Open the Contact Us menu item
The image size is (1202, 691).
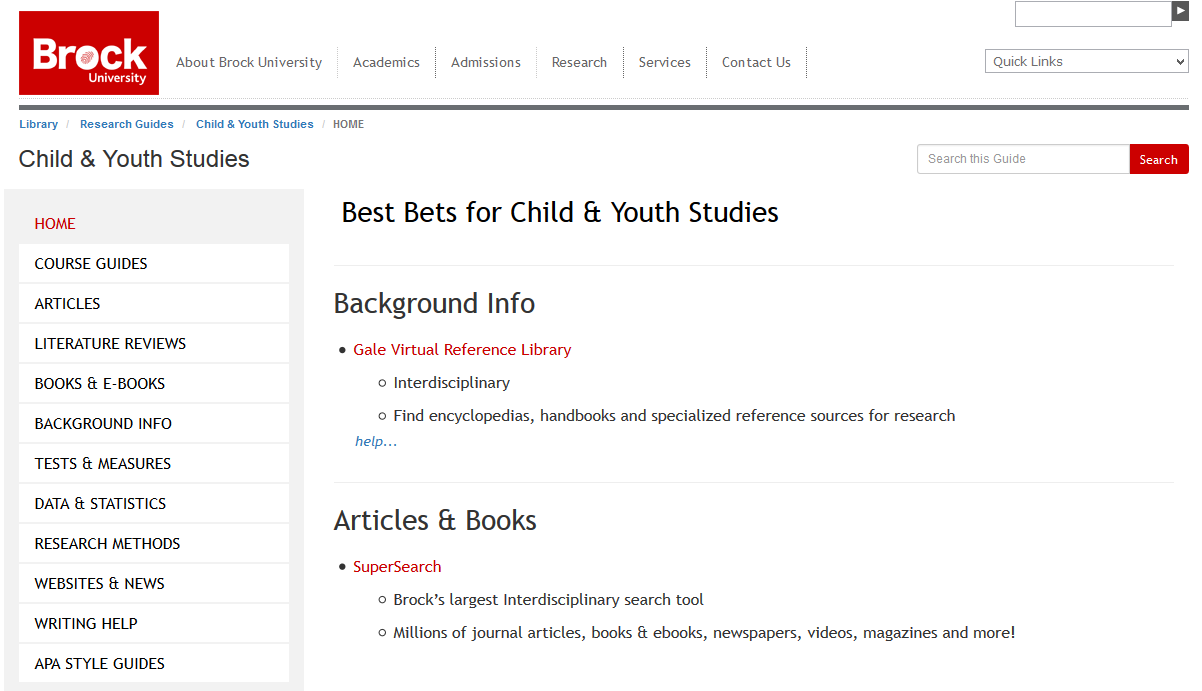756,62
